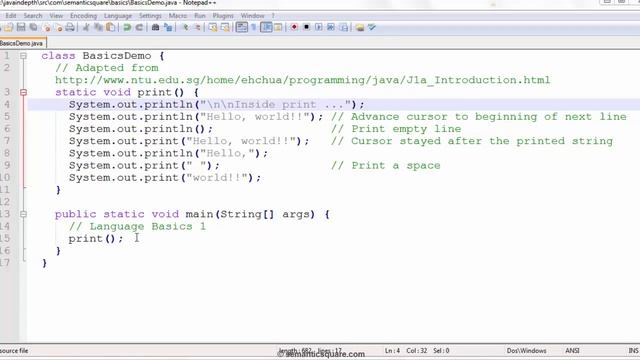Open the Plugins menu
The height and width of the screenshot is (360, 640).
click(x=223, y=16)
